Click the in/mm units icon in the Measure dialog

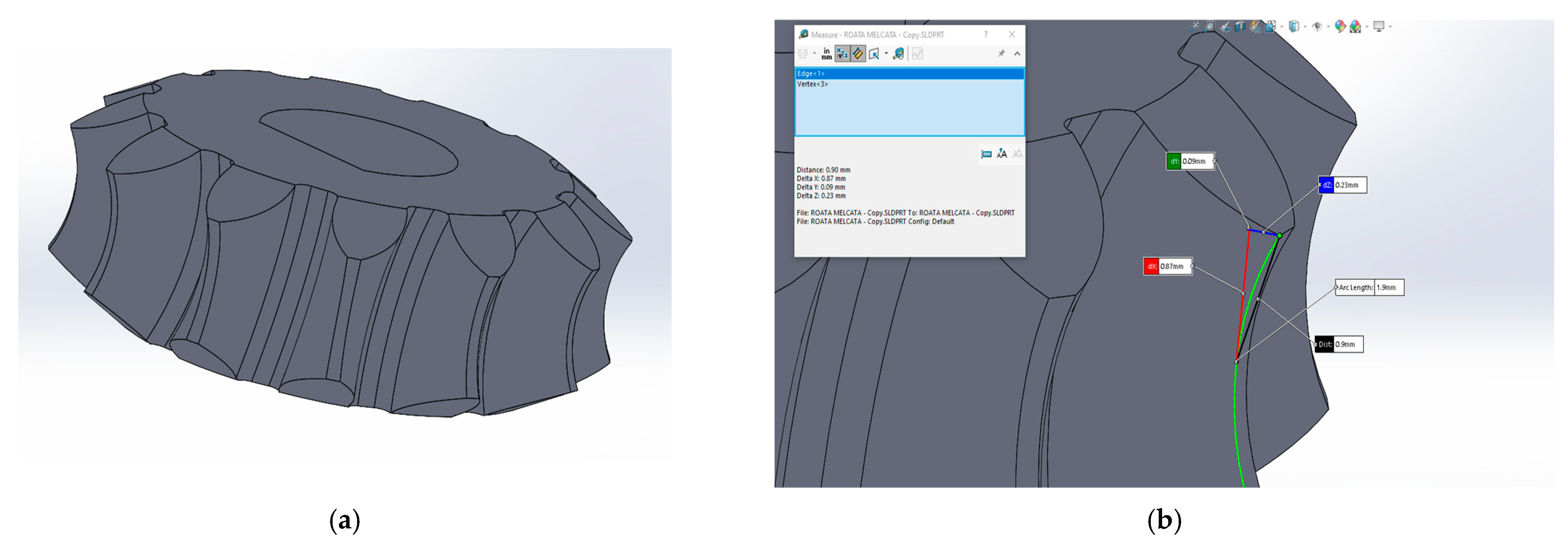click(826, 54)
